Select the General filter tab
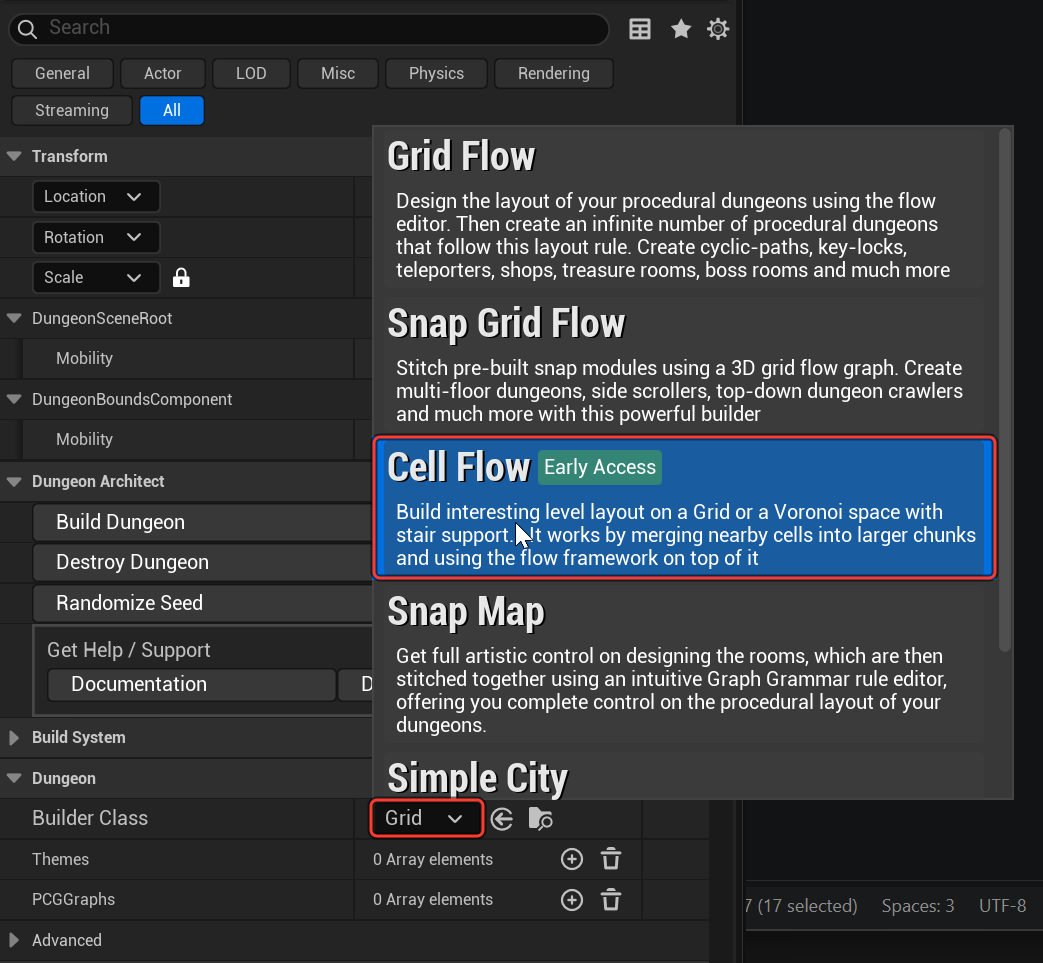 [63, 73]
